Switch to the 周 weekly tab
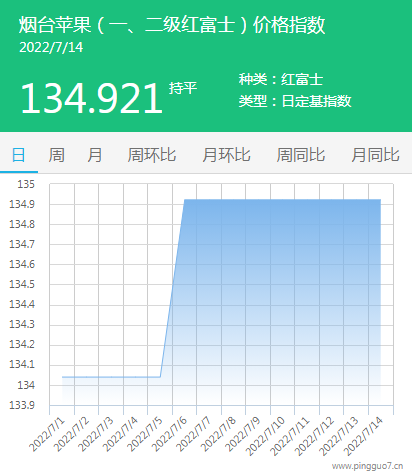Screen dimensions: 412x476 coord(57,155)
